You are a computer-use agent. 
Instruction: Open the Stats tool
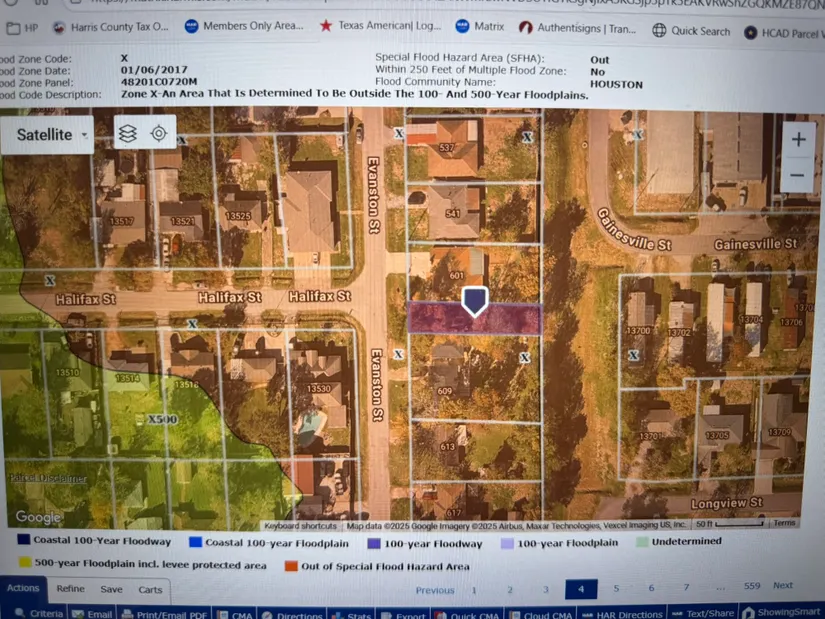(x=352, y=613)
